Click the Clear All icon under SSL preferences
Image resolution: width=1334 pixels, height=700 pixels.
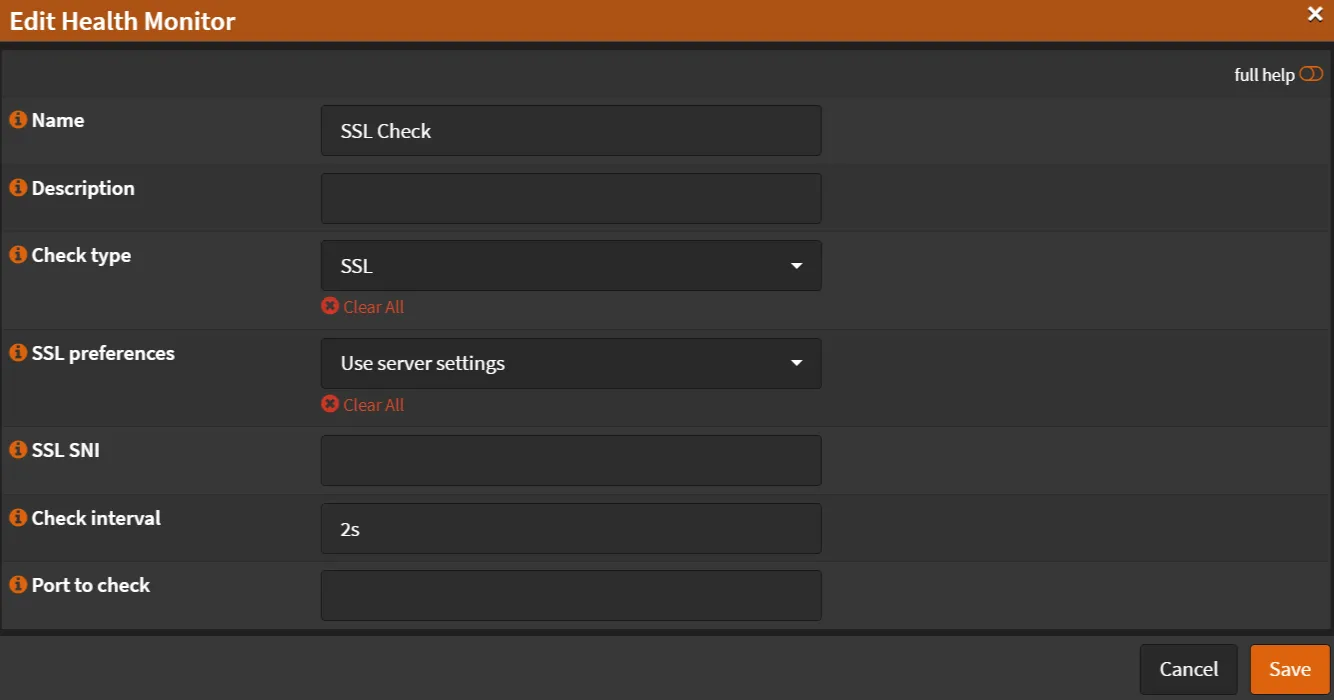(330, 405)
